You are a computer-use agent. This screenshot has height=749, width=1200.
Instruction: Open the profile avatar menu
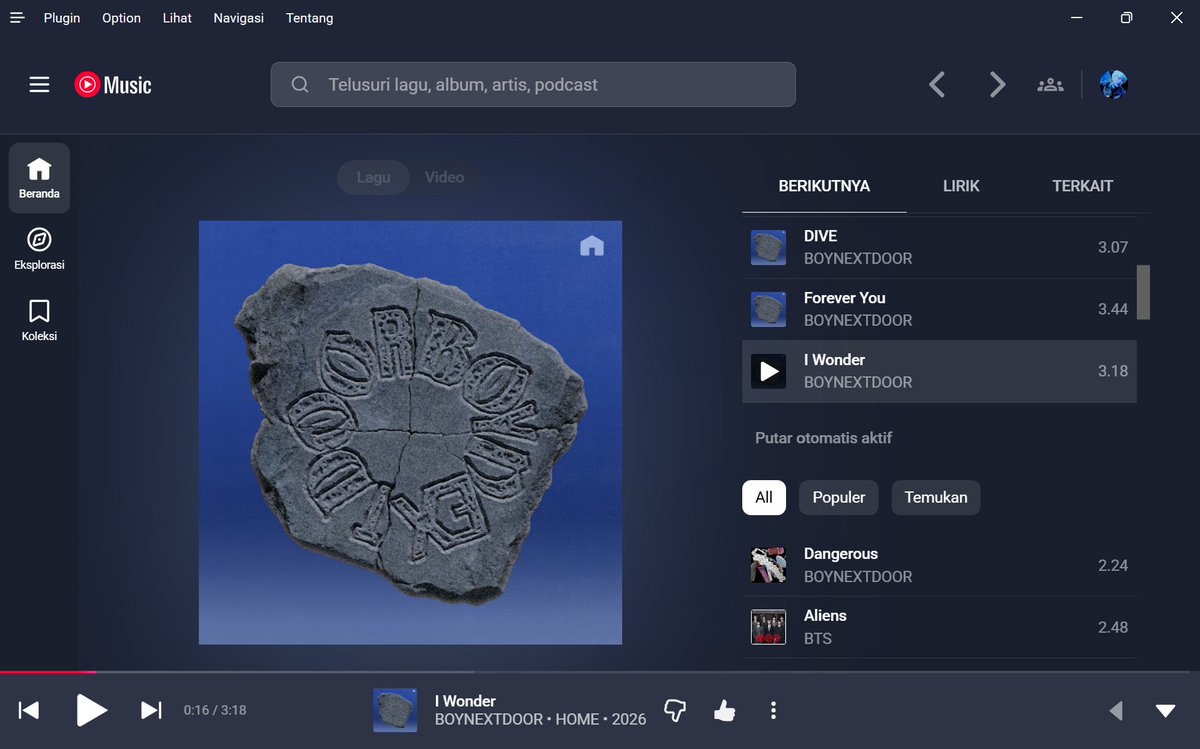coord(1114,85)
